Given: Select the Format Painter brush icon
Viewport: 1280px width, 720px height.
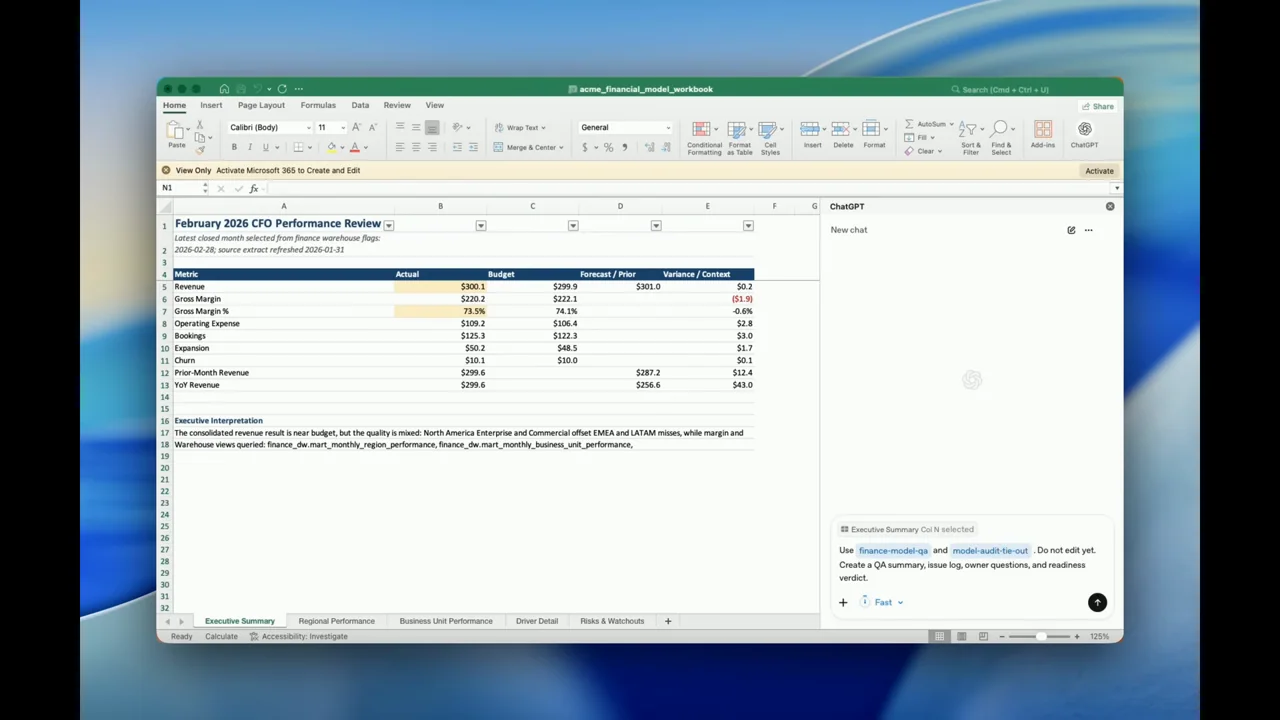Looking at the screenshot, I should (x=199, y=149).
